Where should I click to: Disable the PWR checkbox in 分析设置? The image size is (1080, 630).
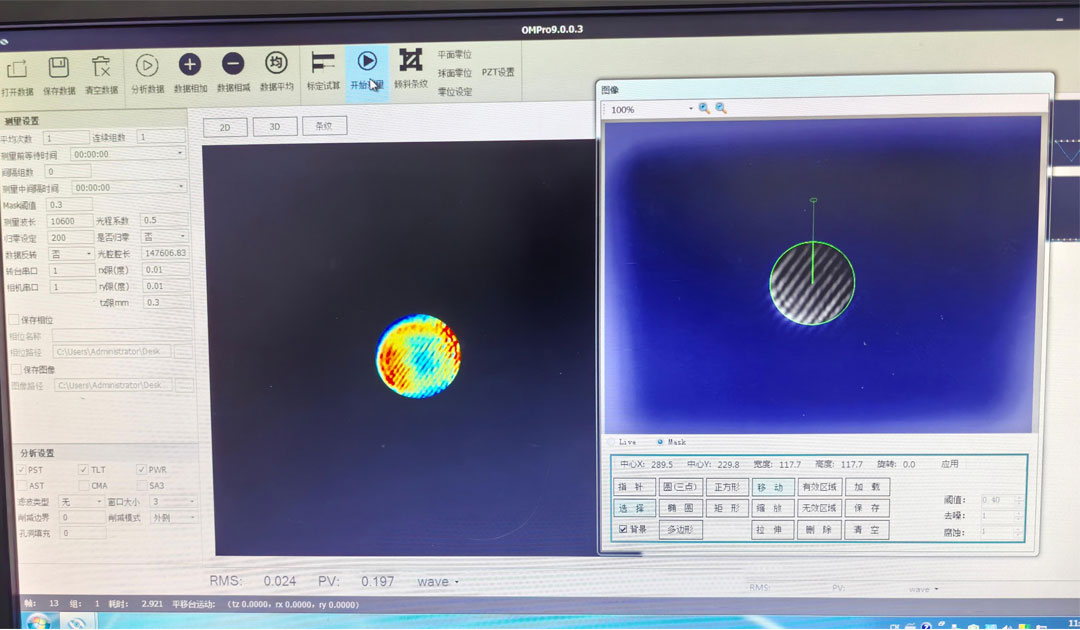[141, 470]
